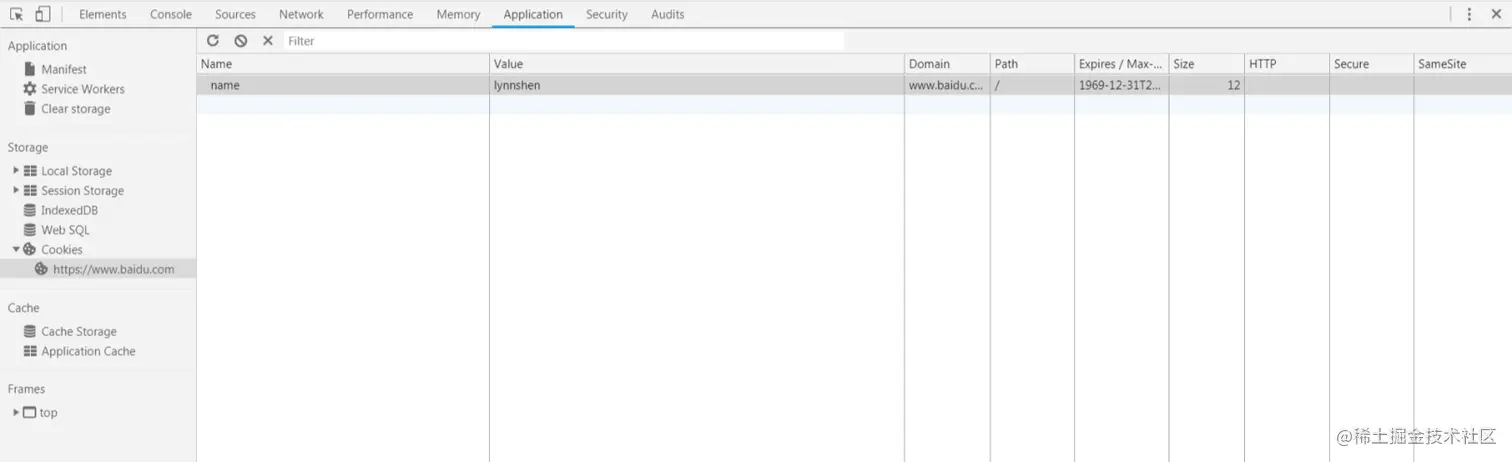The height and width of the screenshot is (462, 1512).
Task: Click the domain cell www.baidu.c...
Action: click(947, 85)
